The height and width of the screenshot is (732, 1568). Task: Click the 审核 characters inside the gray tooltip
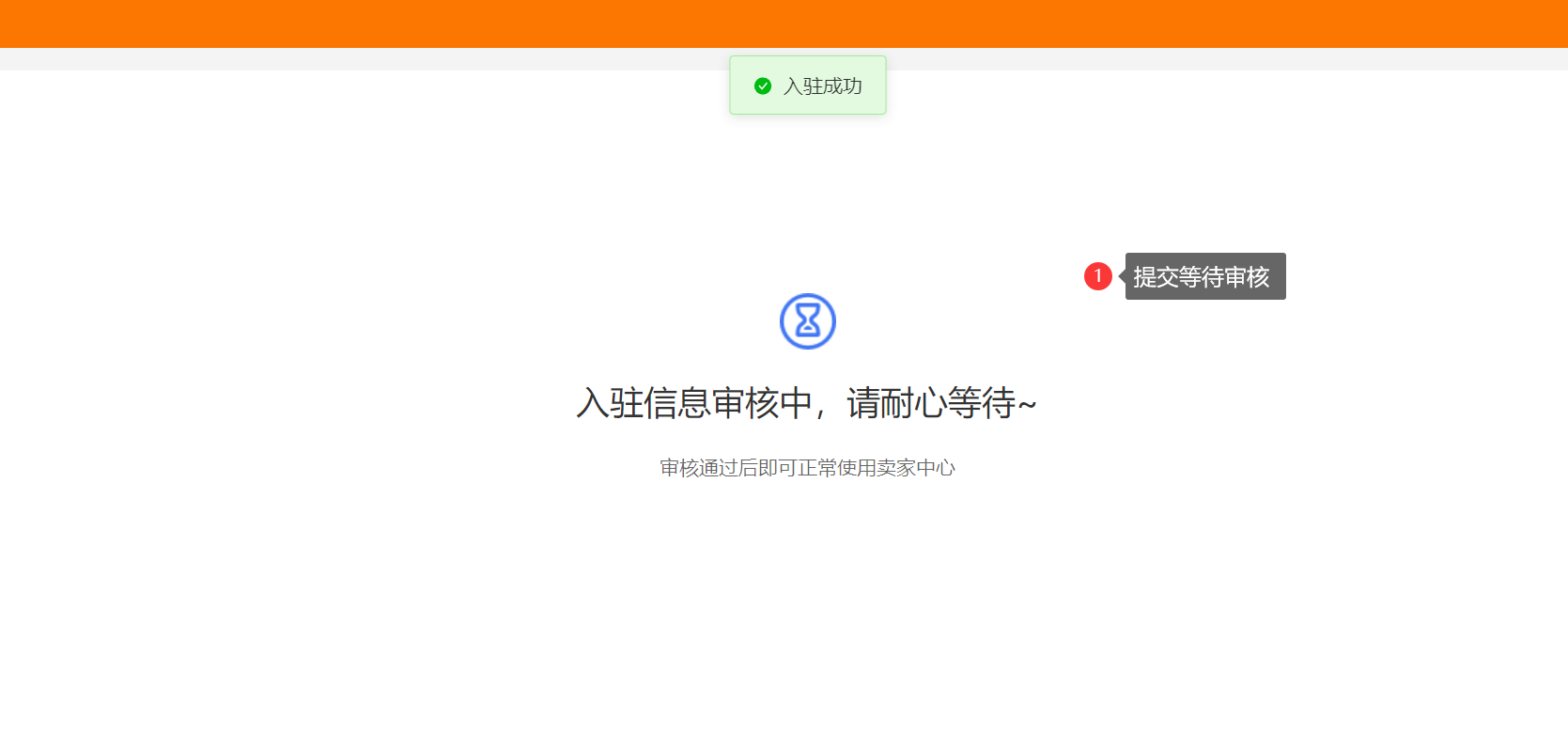pyautogui.click(x=1247, y=277)
